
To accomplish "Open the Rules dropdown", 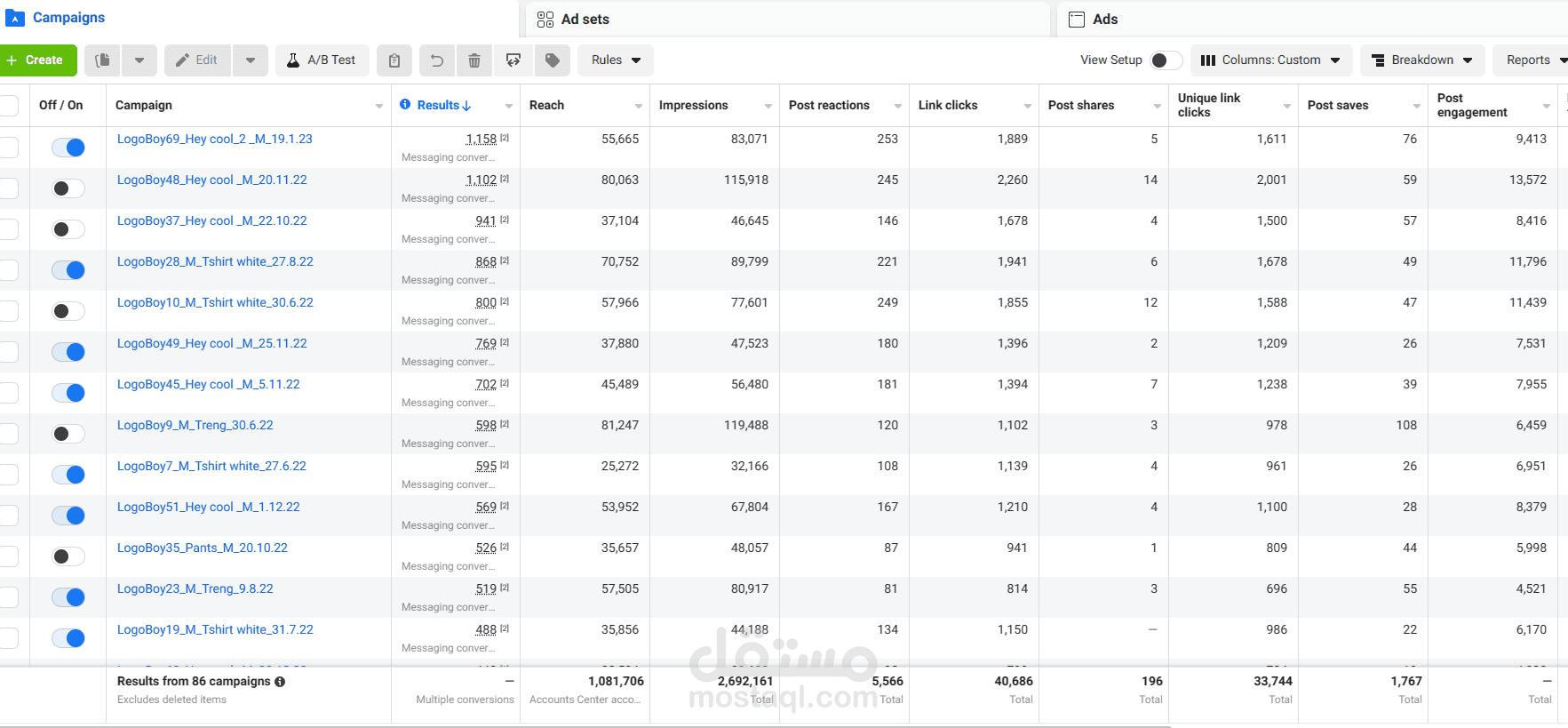I will (616, 60).
